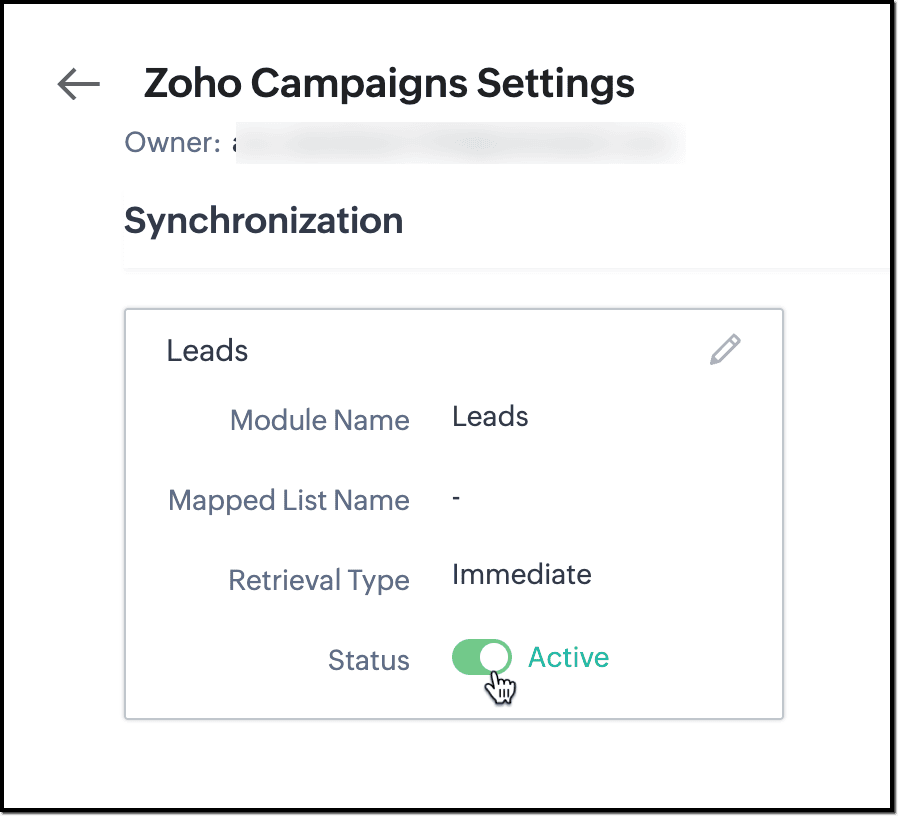
Task: Select the blurred owner email value
Action: pyautogui.click(x=460, y=143)
